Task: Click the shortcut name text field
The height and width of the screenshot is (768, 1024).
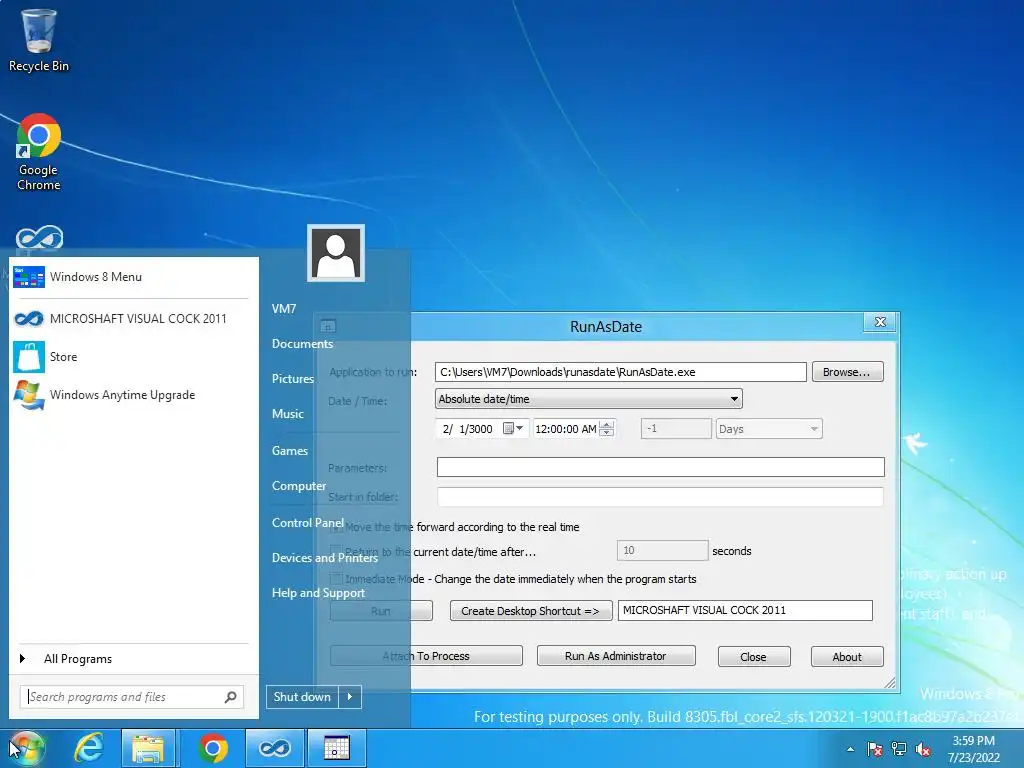Action: point(745,610)
